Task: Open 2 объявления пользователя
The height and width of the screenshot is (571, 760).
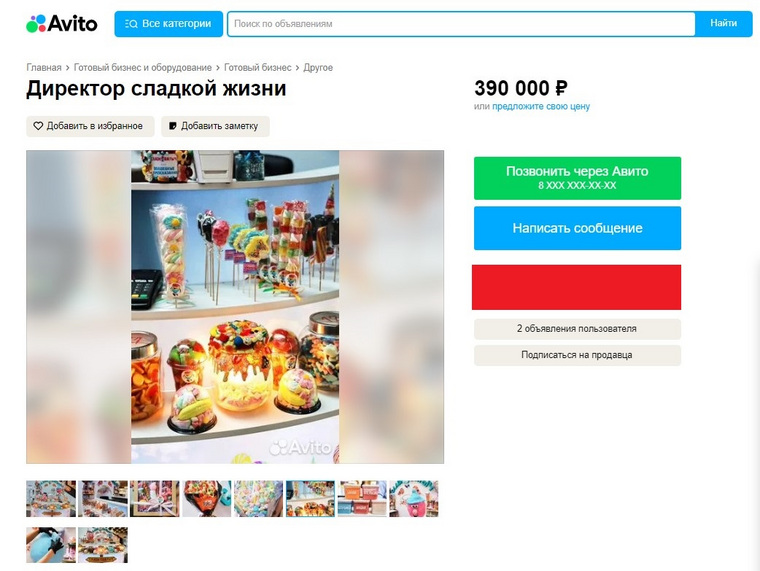Action: pyautogui.click(x=577, y=329)
